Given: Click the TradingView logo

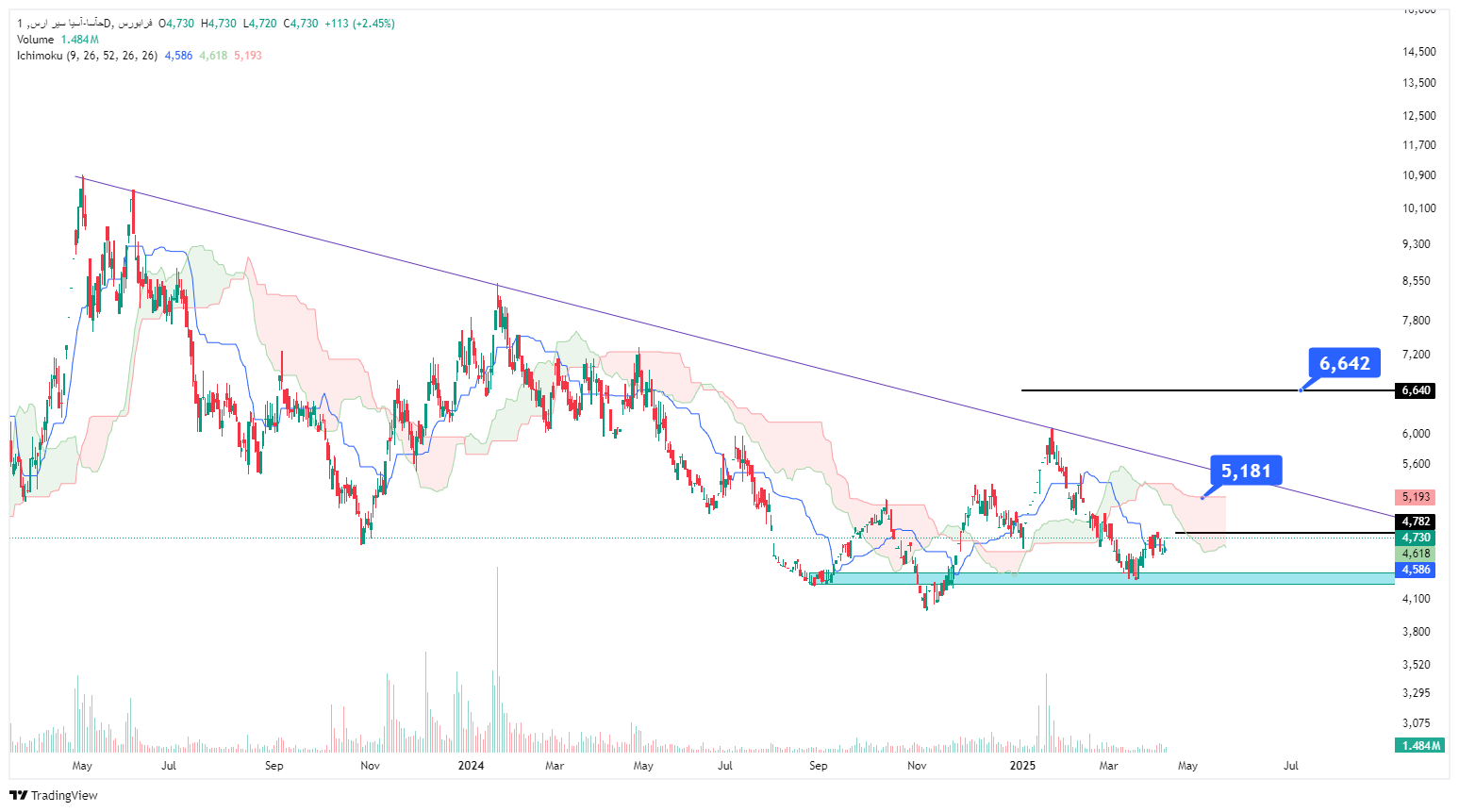Looking at the screenshot, I should coord(54,795).
